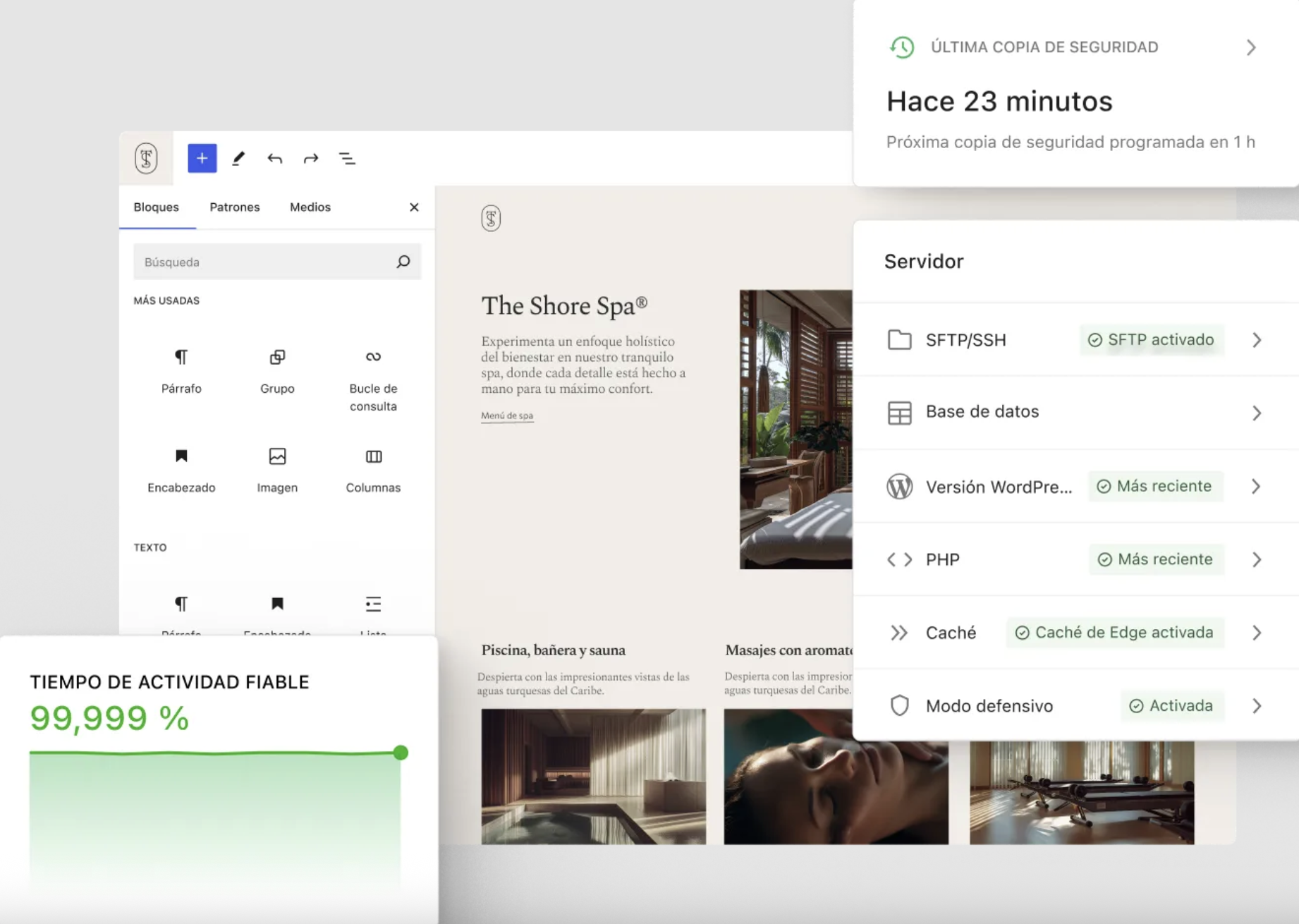The width and height of the screenshot is (1299, 924).
Task: Expand the Última copia de seguridad chevron
Action: pyautogui.click(x=1251, y=47)
